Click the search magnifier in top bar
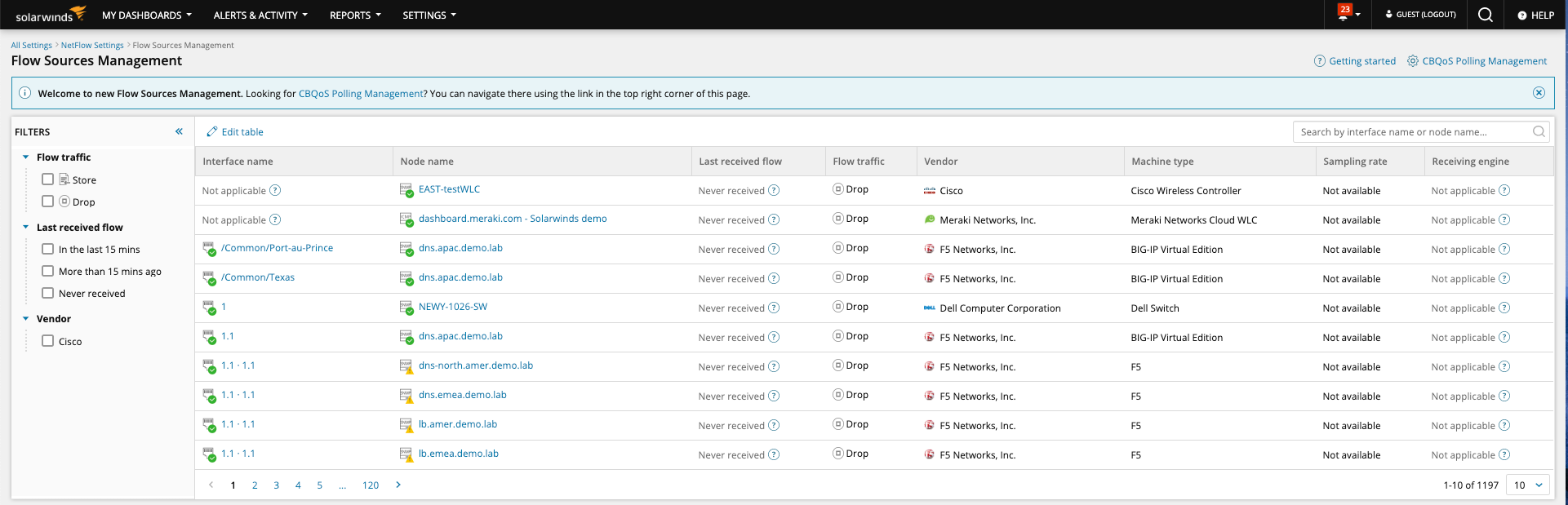 (1485, 15)
